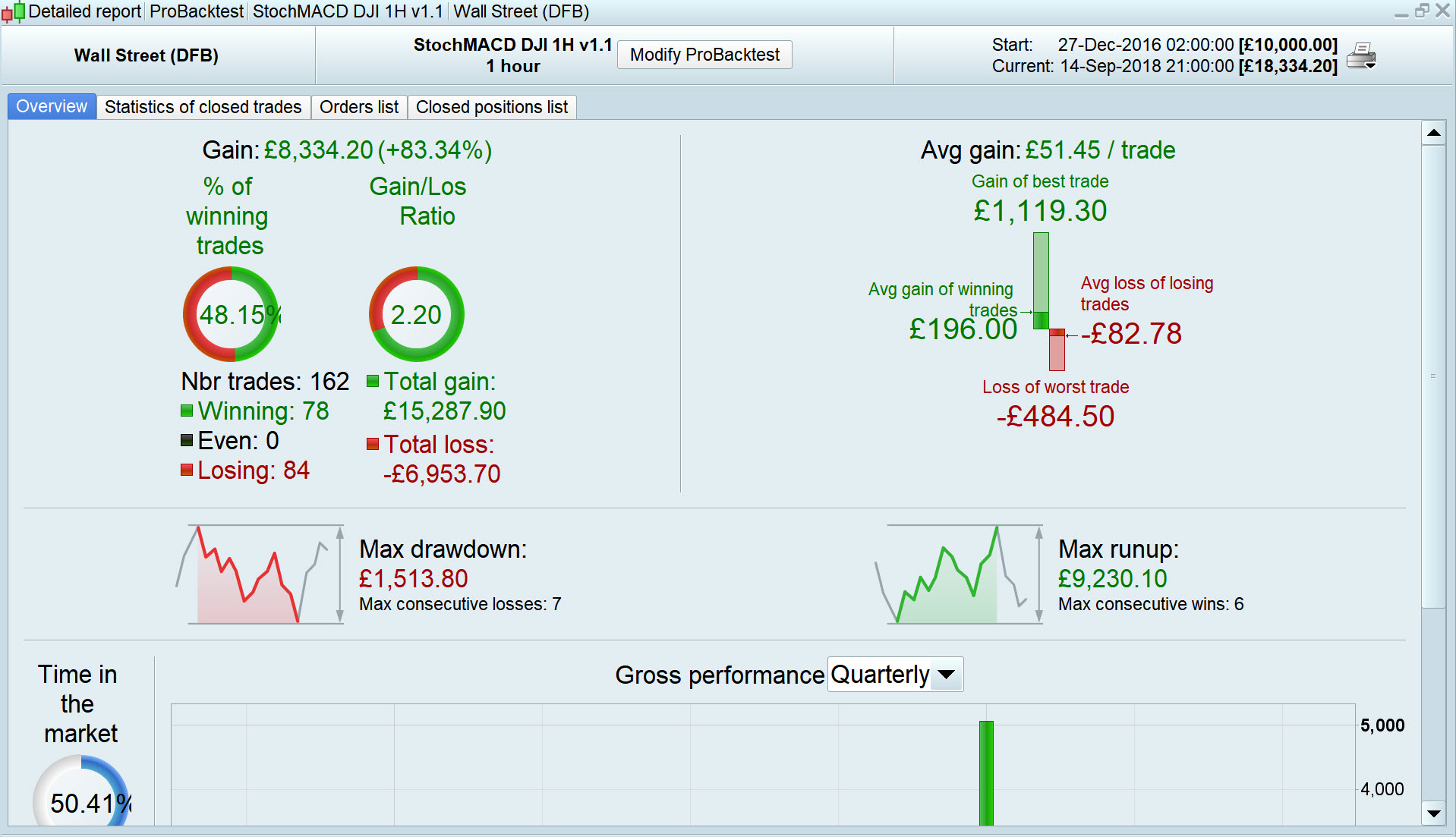Image resolution: width=1456 pixels, height=837 pixels.
Task: Click the best/worst trade bar graphic
Action: click(1049, 301)
